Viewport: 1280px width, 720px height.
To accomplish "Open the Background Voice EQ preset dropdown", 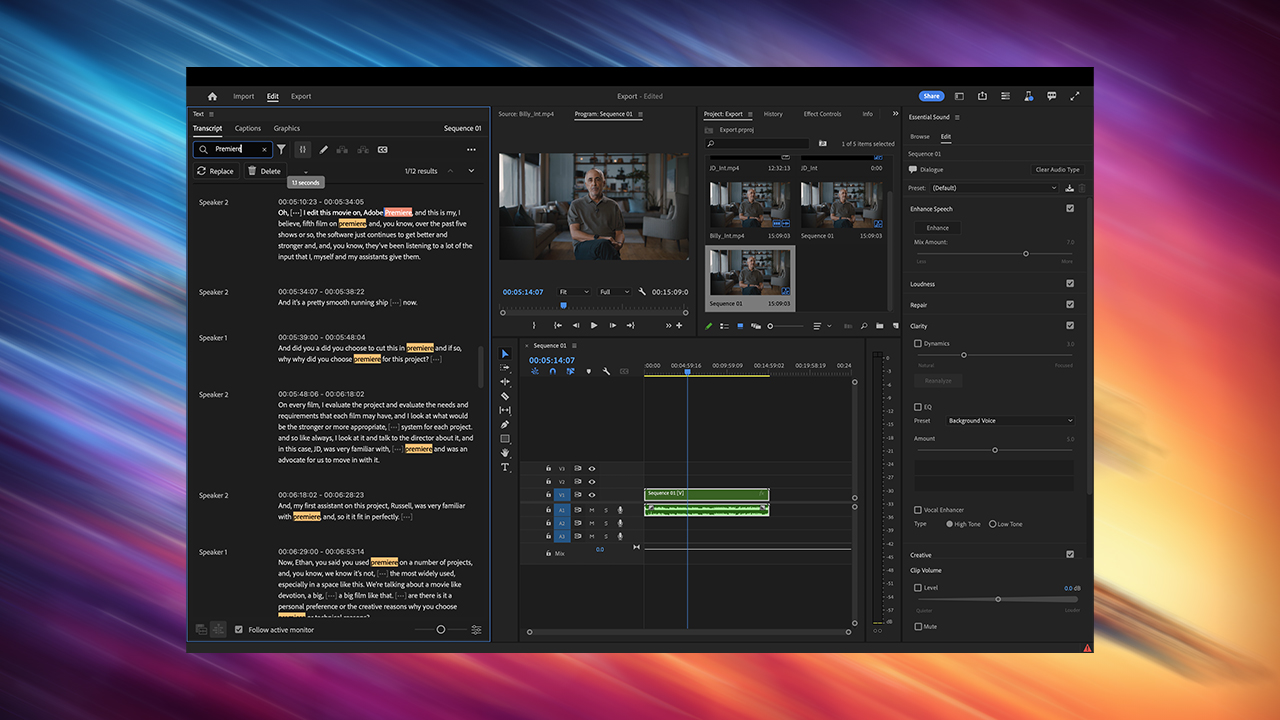I will 1010,420.
